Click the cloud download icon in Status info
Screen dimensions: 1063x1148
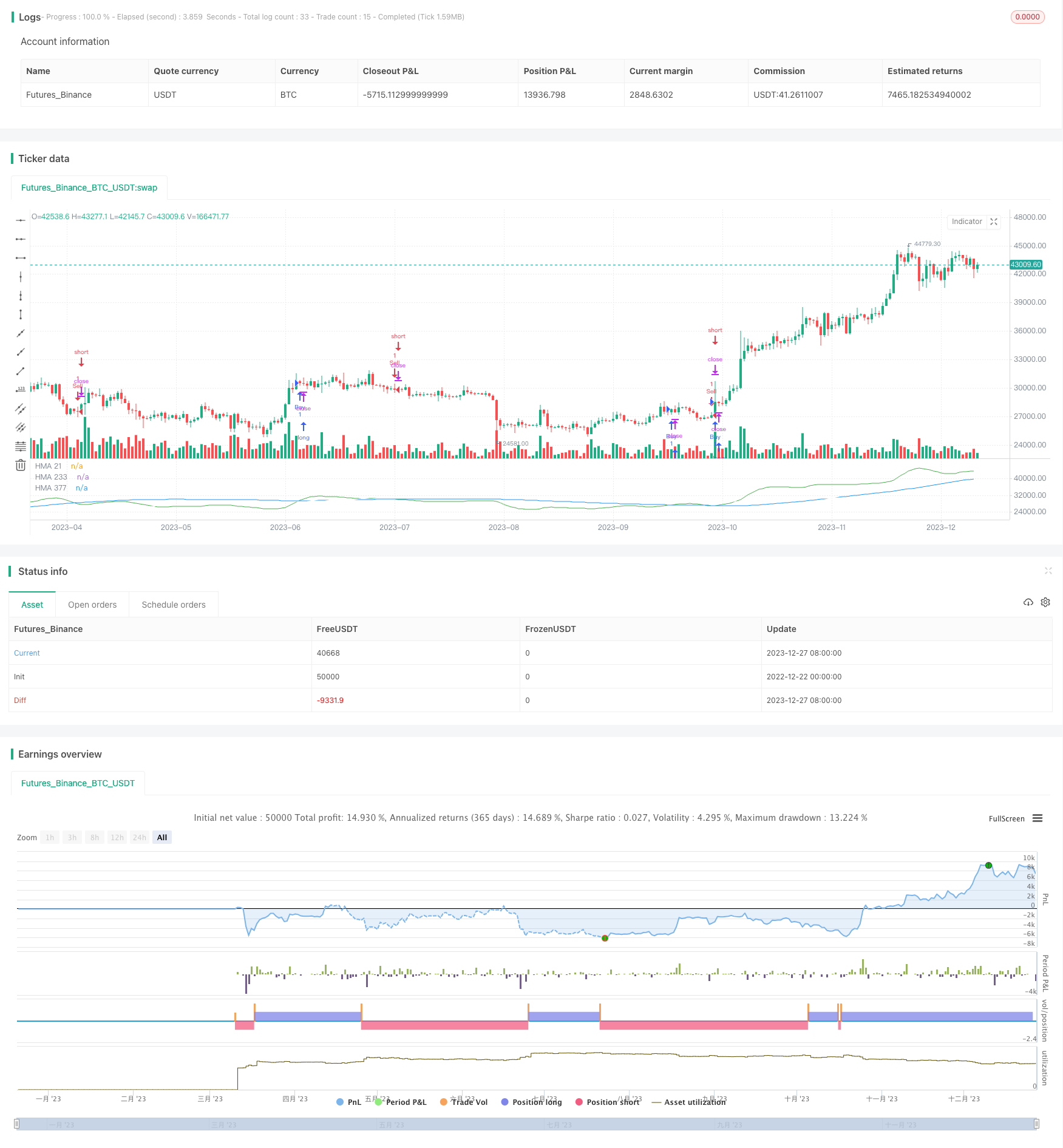point(1028,602)
